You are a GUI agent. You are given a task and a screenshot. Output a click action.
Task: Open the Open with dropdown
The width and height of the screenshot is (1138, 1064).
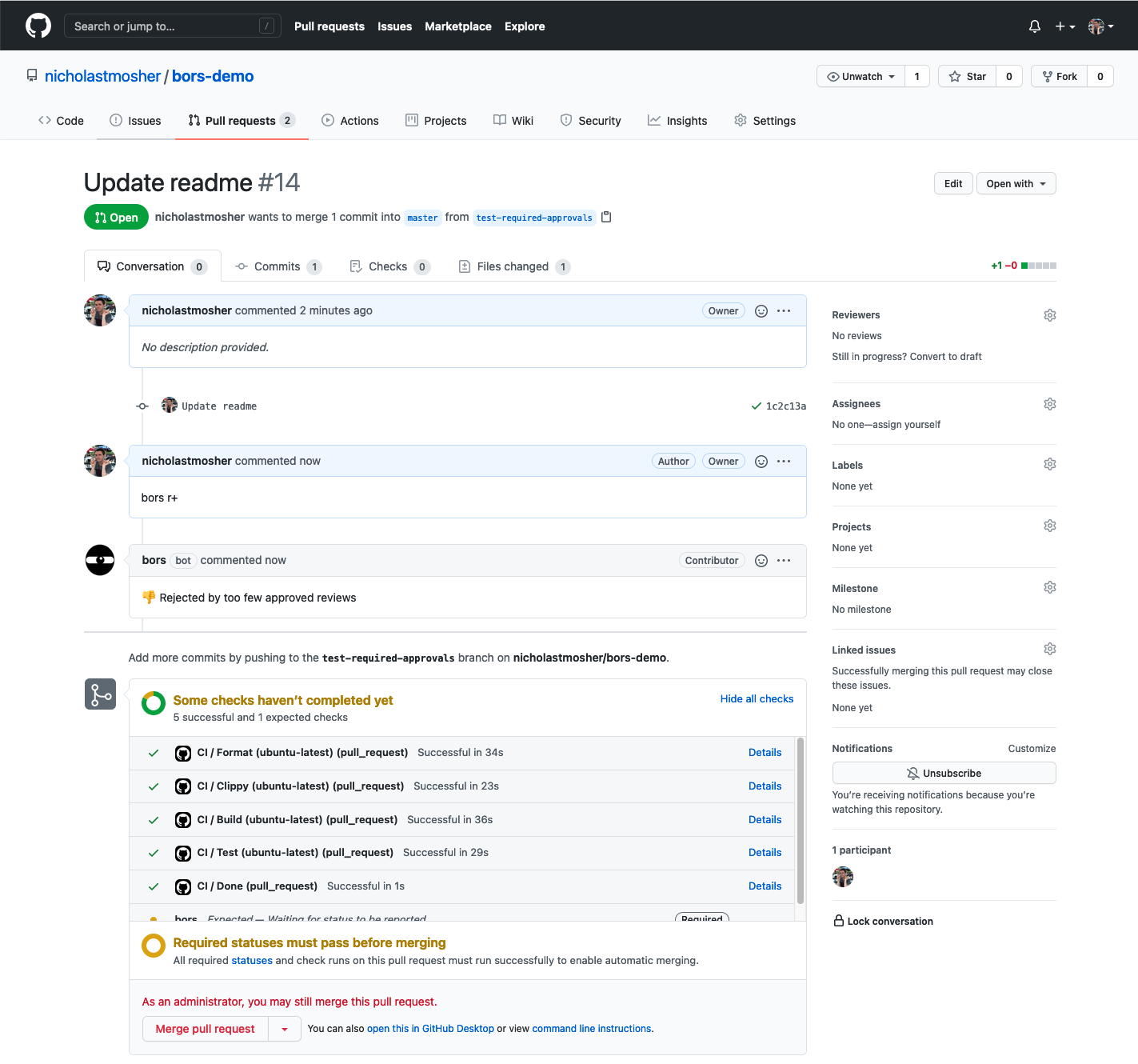point(1016,183)
